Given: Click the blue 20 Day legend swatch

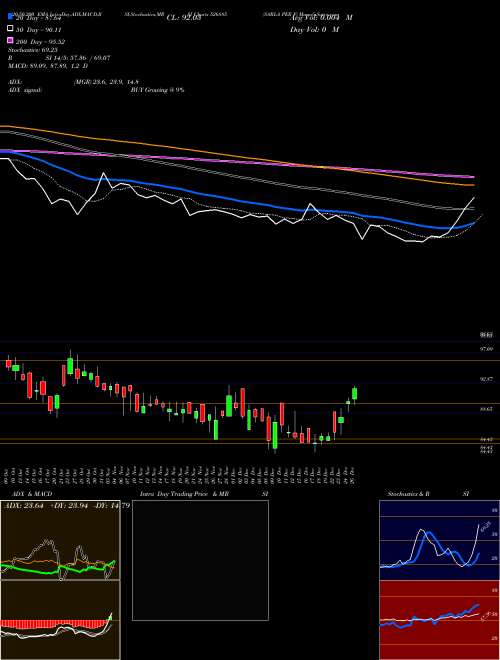Looking at the screenshot, I should [10, 17].
